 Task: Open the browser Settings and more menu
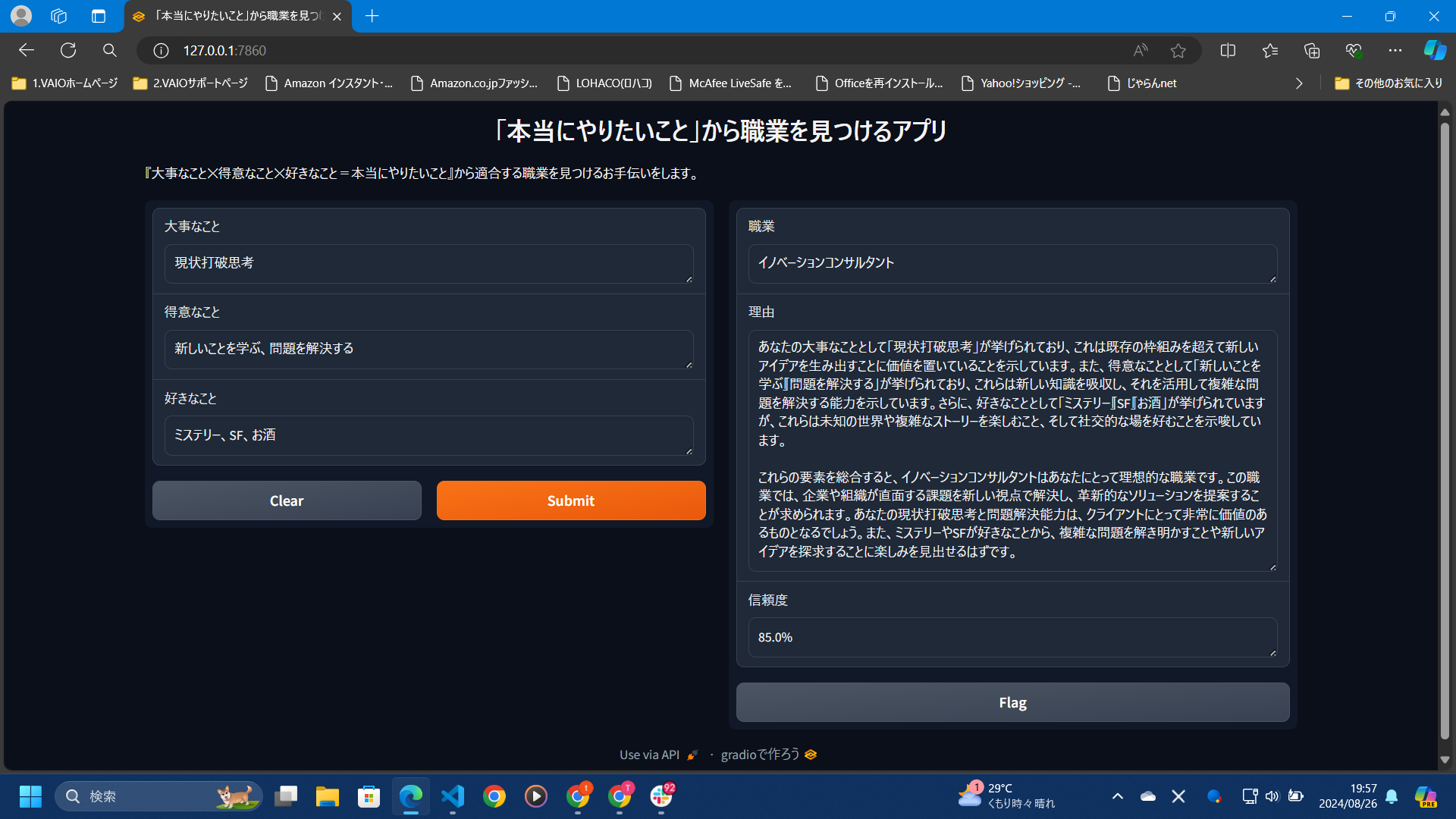[1395, 50]
